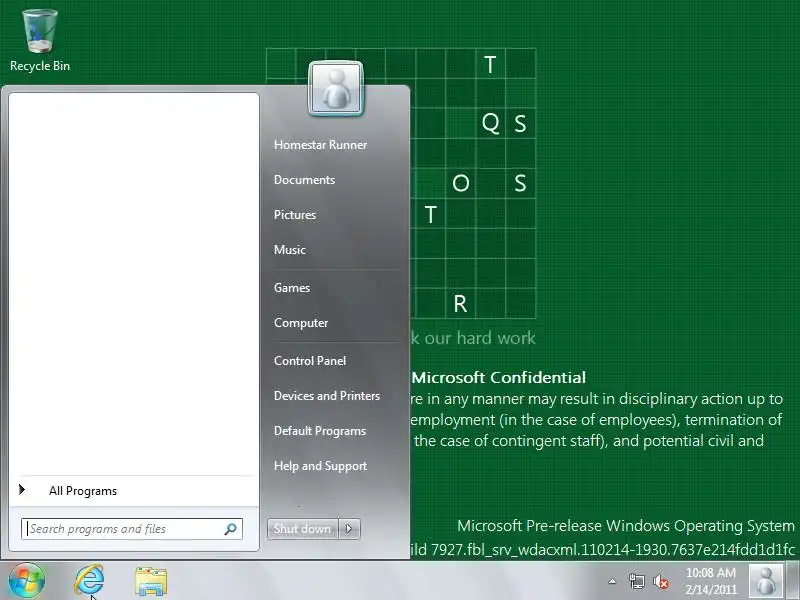
Task: Click the Windows Start orb
Action: [27, 581]
